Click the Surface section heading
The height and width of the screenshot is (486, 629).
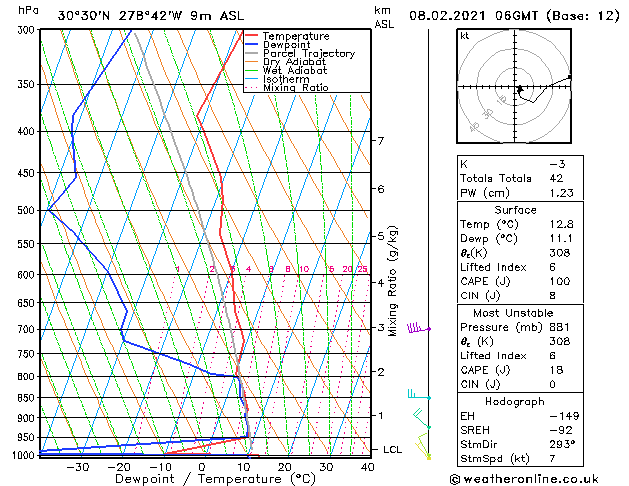[x=515, y=210]
